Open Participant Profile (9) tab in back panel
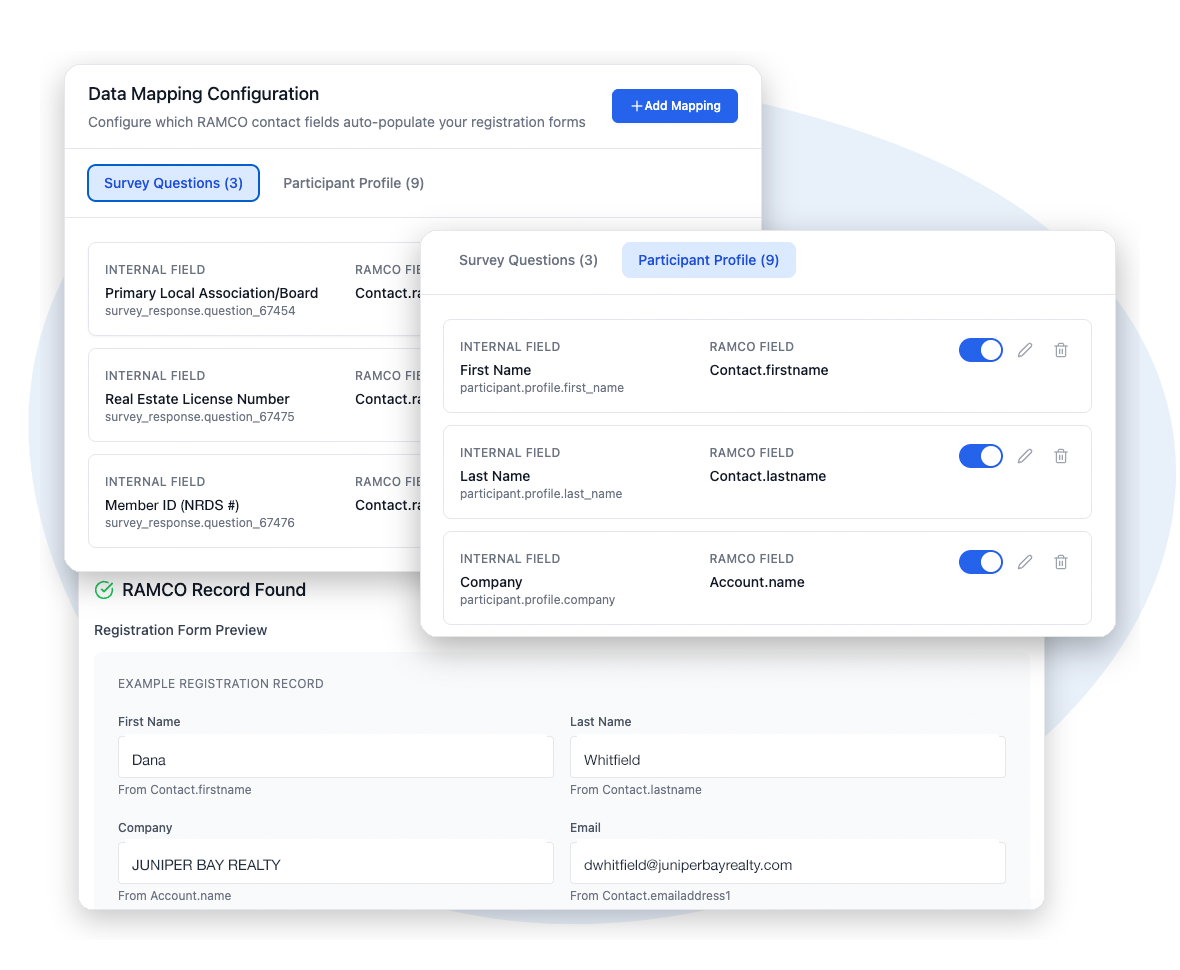The image size is (1180, 970). [x=354, y=183]
